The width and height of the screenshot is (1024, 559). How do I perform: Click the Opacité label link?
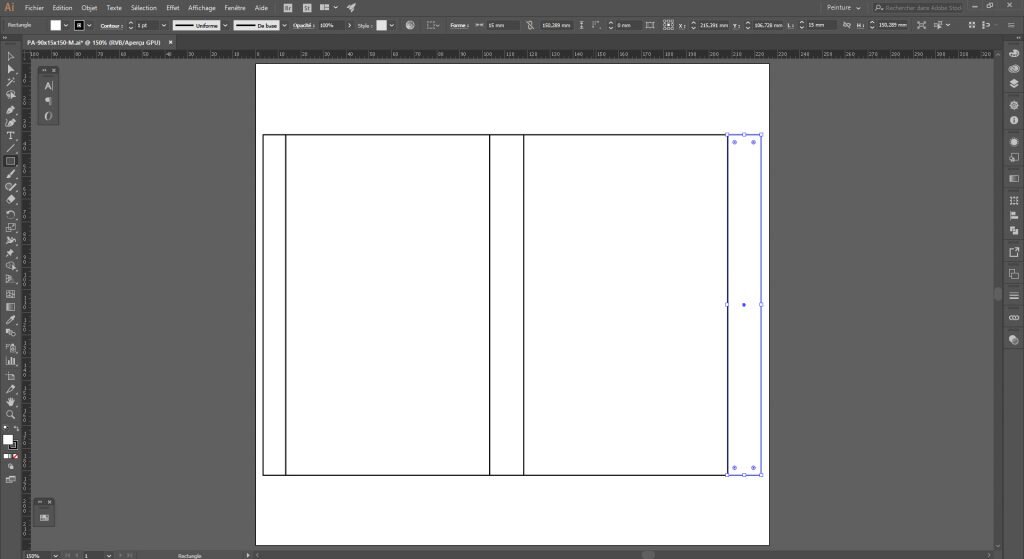tap(302, 24)
